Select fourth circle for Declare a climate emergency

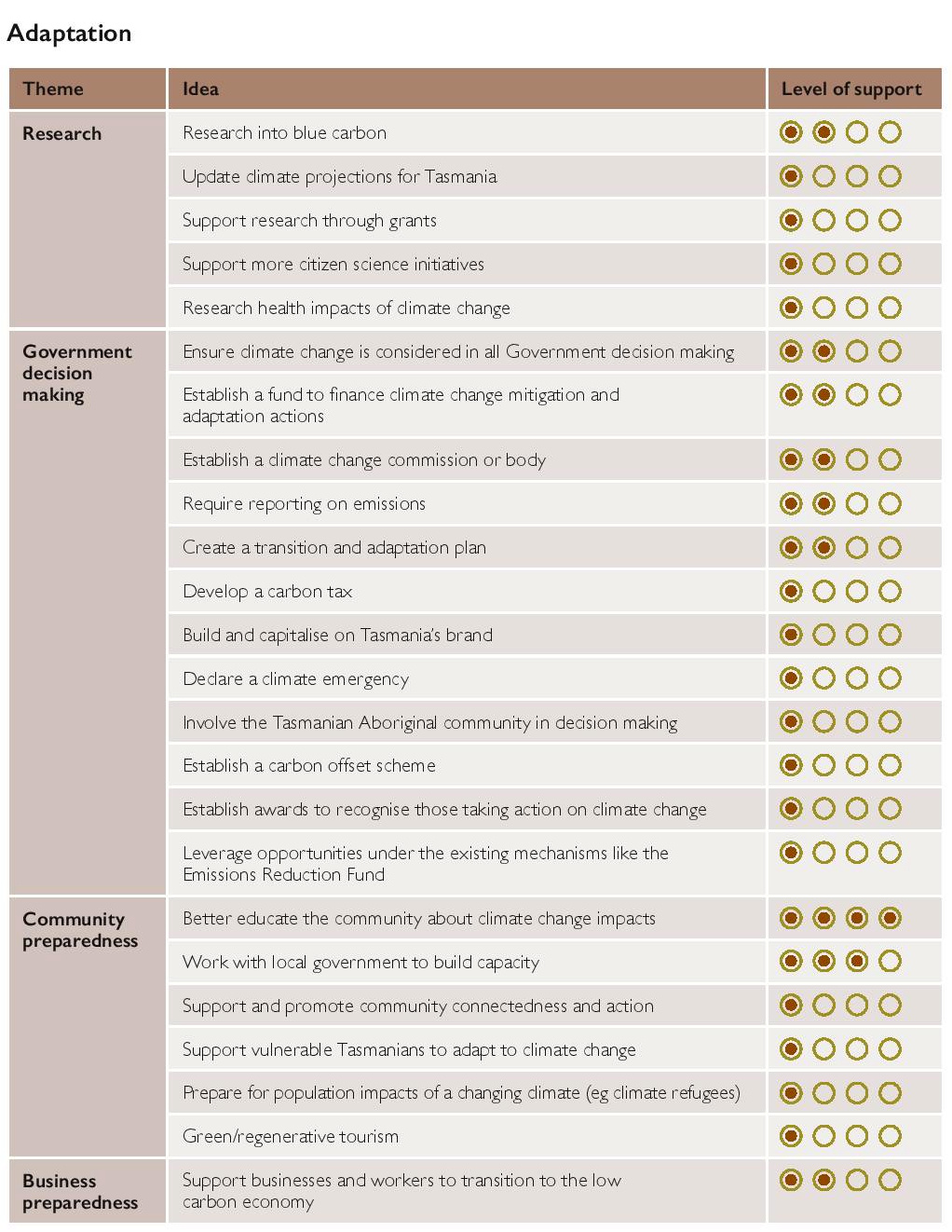click(891, 678)
